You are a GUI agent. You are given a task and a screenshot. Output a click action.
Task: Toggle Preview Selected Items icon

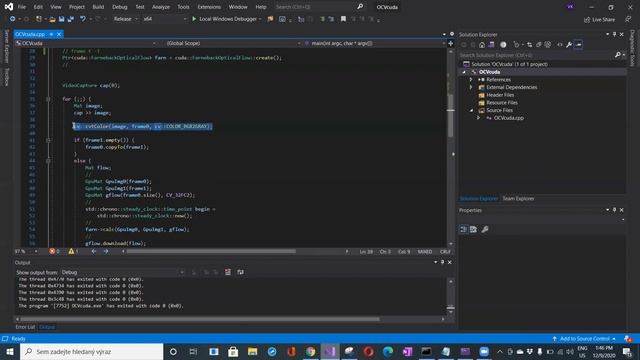[x=578, y=44]
